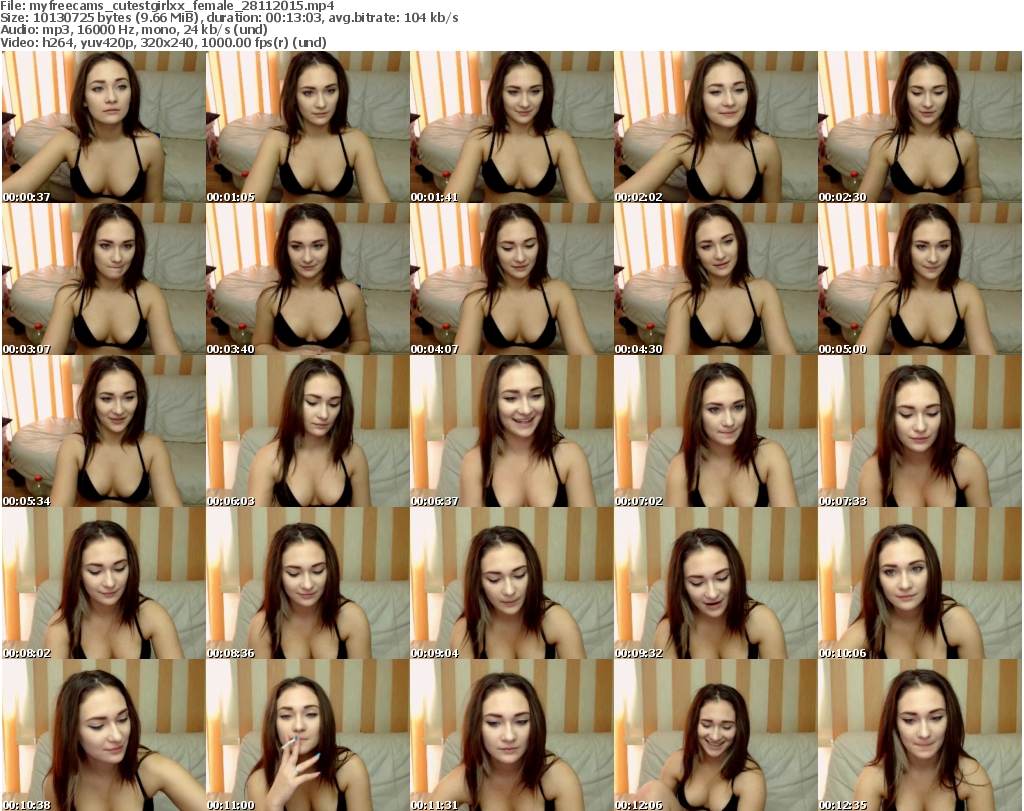
Task: Click the thumbnail timestamped 00:08:02
Action: coord(104,583)
